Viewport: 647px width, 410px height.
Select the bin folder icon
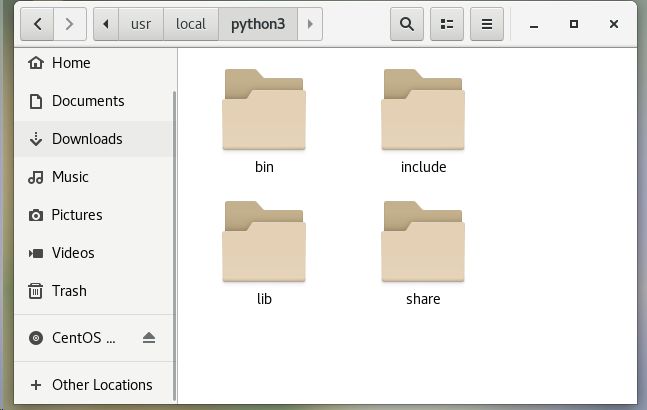click(x=264, y=109)
